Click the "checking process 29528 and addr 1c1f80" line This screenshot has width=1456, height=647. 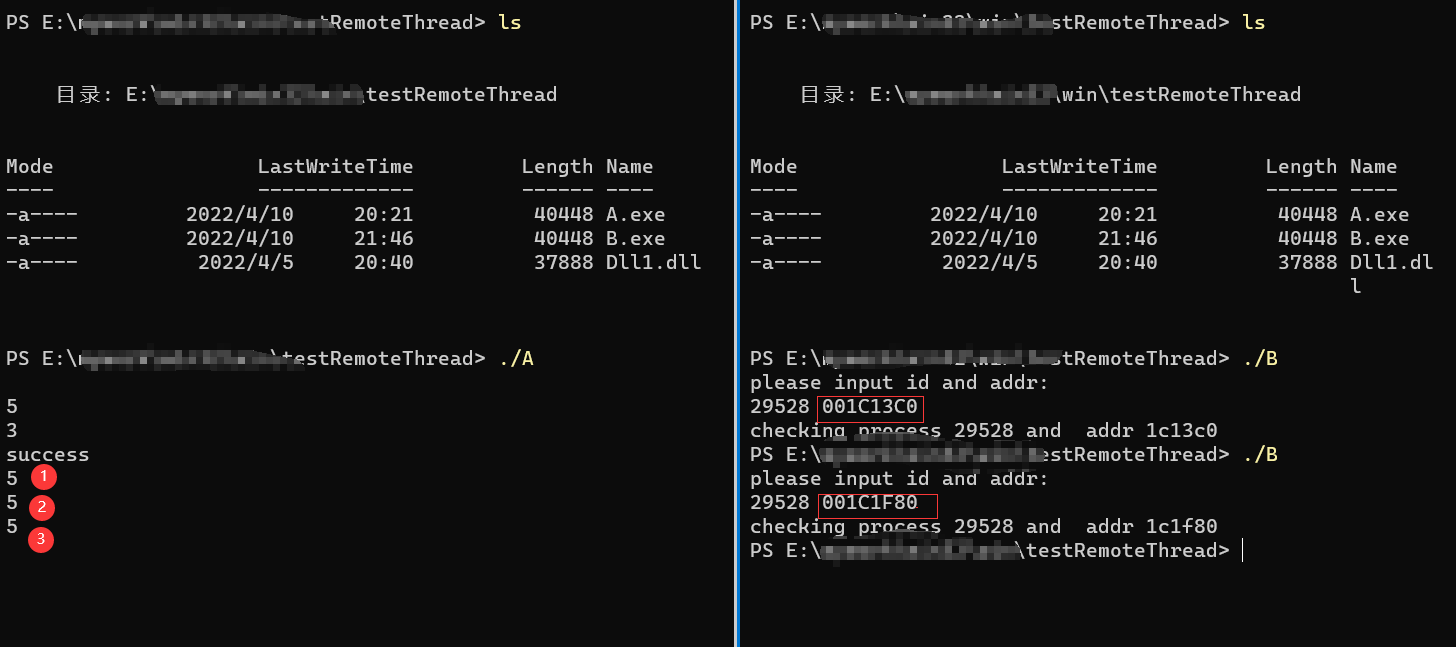(983, 527)
